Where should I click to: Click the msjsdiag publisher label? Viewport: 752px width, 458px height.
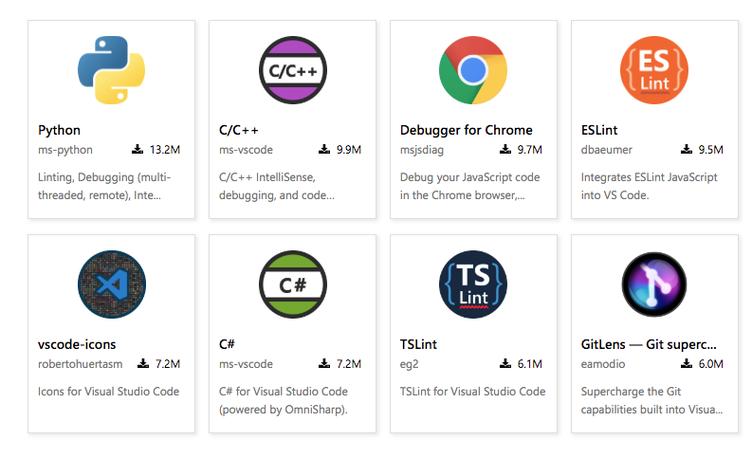(x=422, y=150)
